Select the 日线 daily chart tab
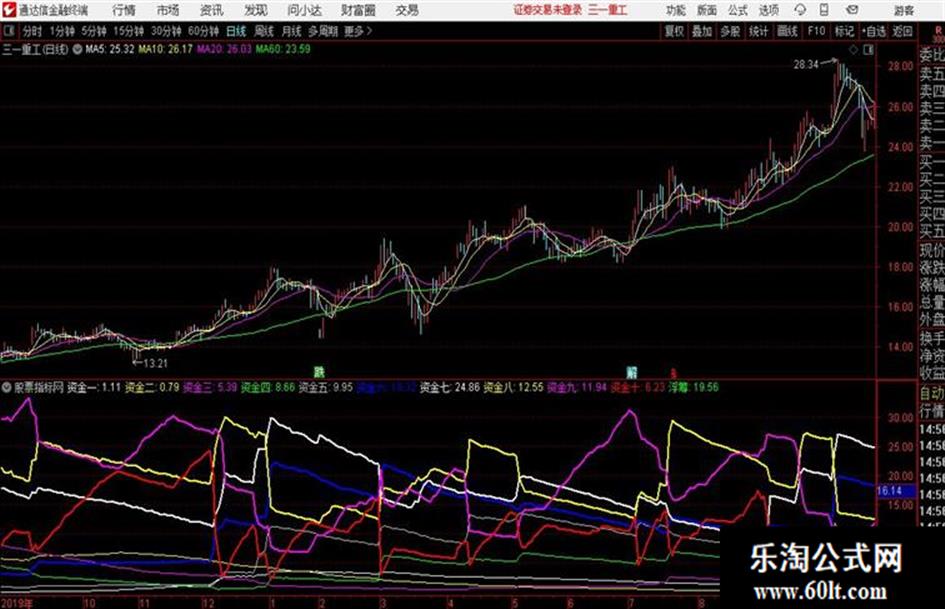Screen dimensions: 945x609 point(236,31)
